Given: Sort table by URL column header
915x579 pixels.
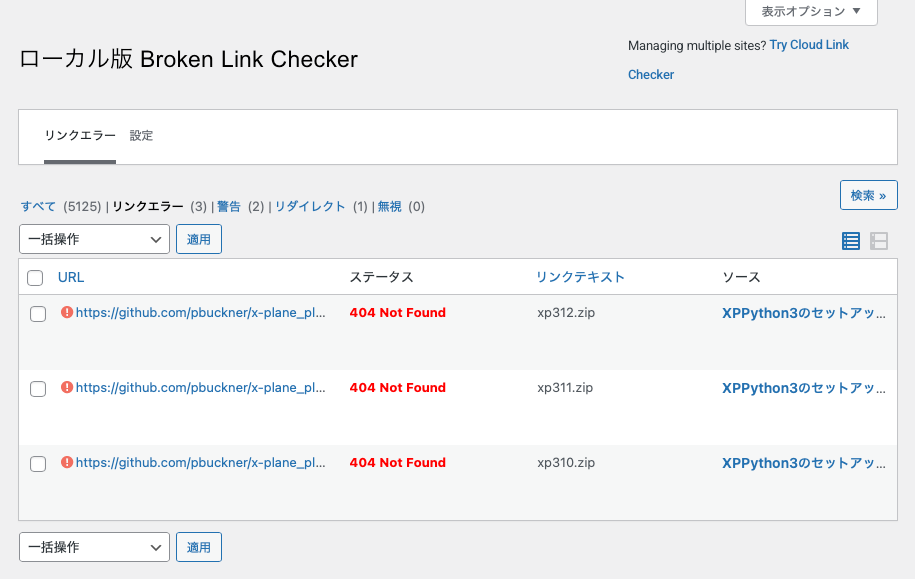Looking at the screenshot, I should click(x=71, y=277).
